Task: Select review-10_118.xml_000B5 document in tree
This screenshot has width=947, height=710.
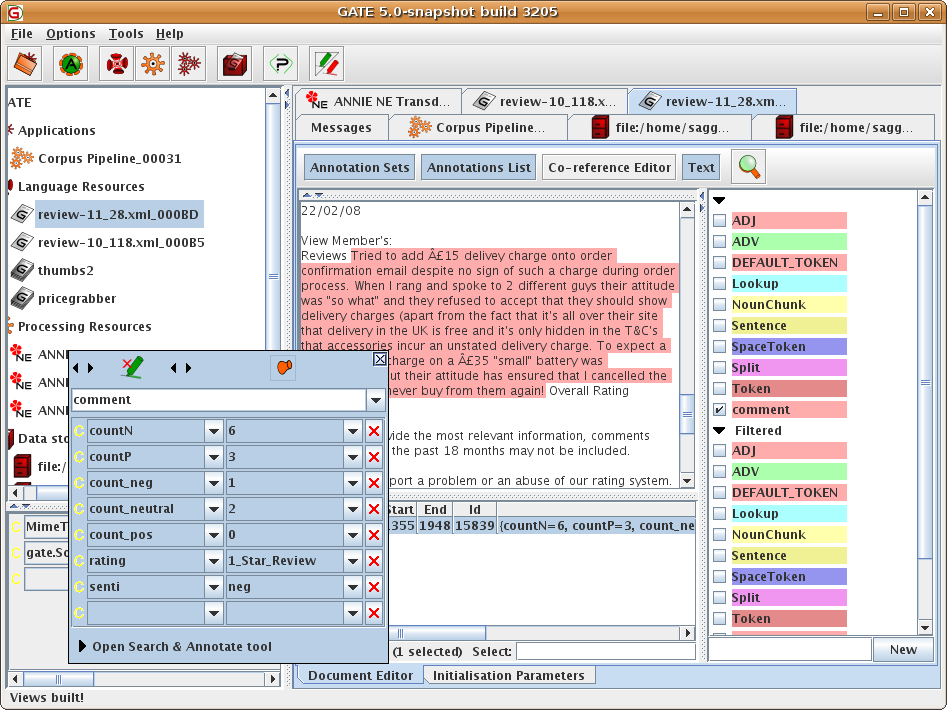Action: [x=121, y=243]
